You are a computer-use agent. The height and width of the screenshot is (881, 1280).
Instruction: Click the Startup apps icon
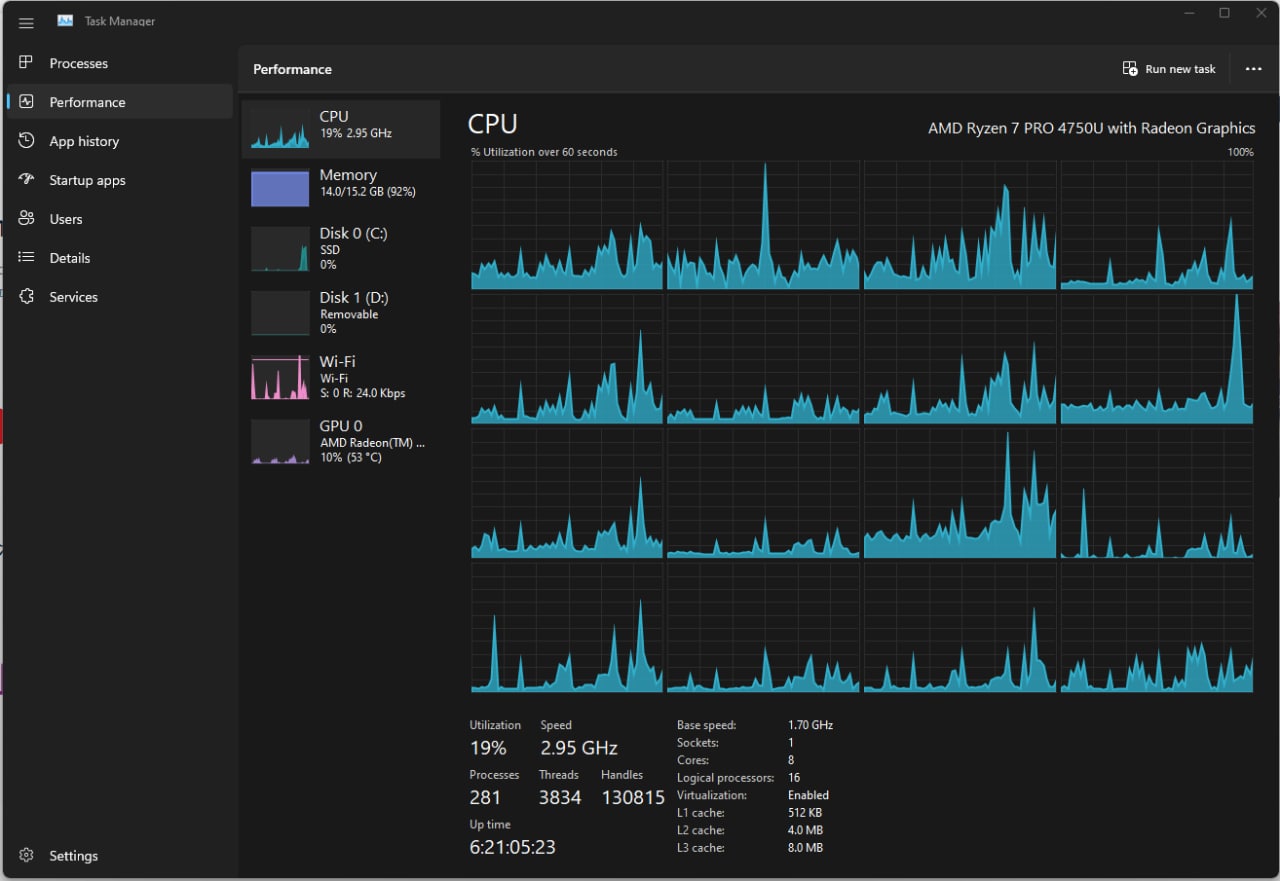point(27,180)
